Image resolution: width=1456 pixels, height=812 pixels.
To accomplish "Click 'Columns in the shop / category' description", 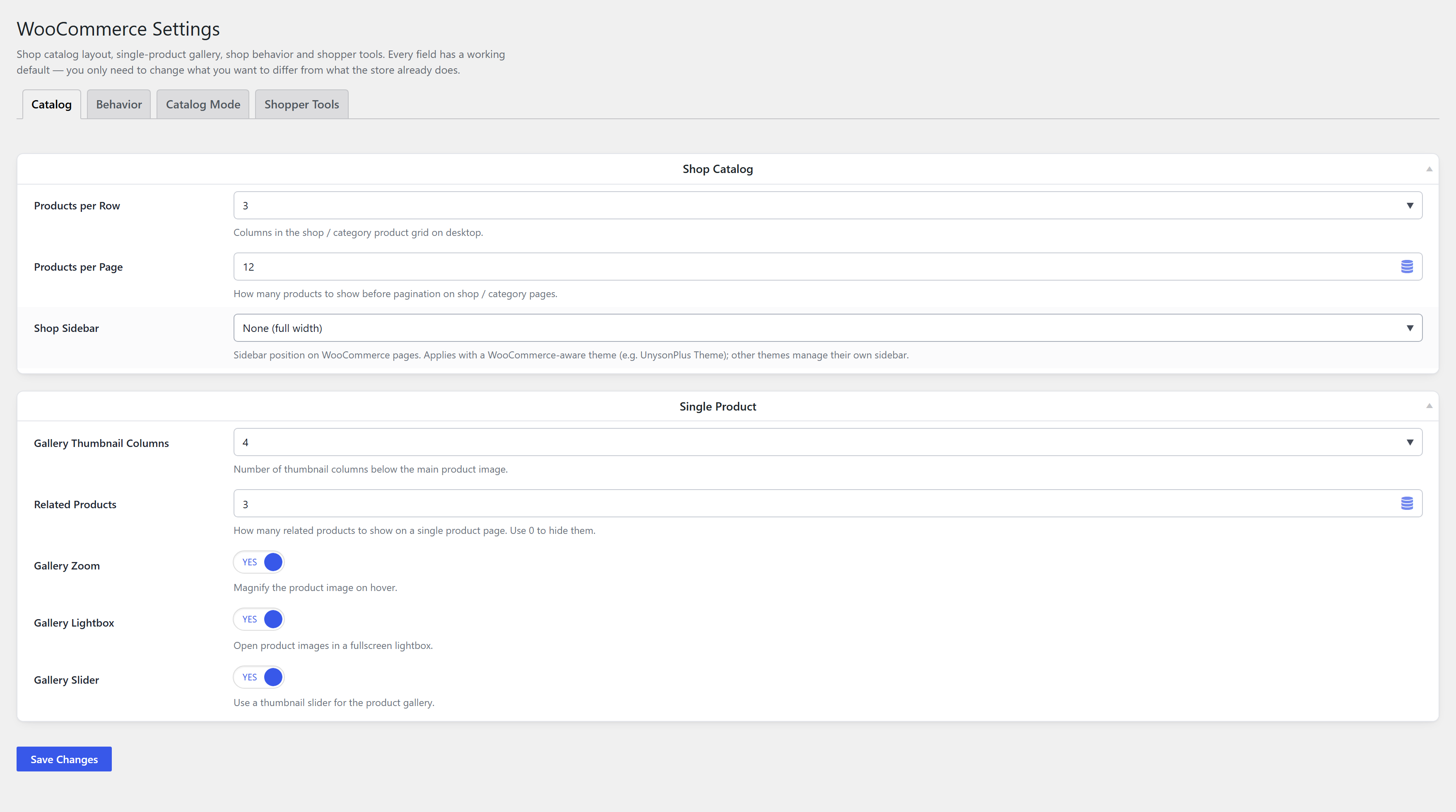I will [x=358, y=232].
